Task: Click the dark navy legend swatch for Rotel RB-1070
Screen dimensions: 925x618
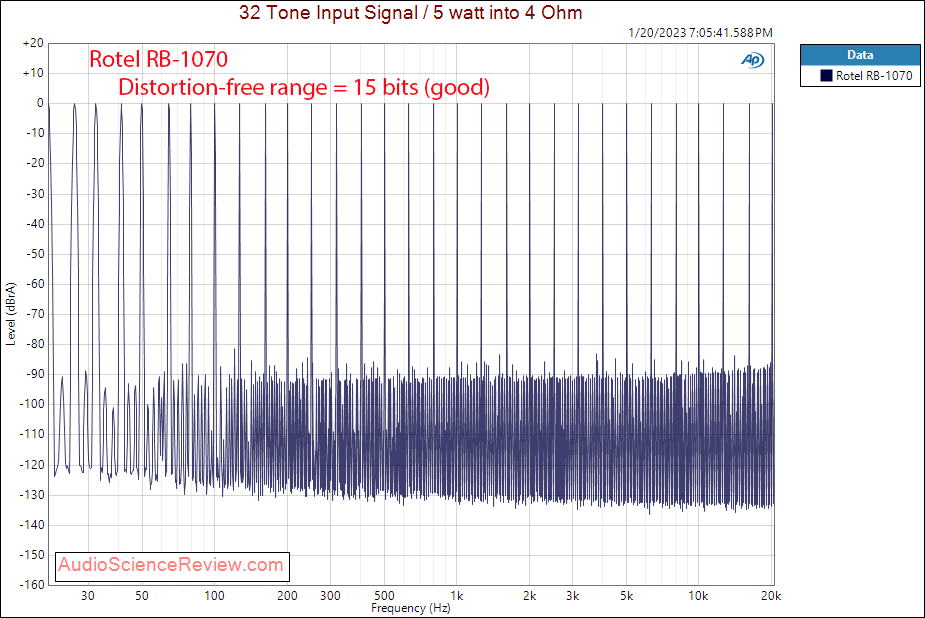Action: point(826,75)
